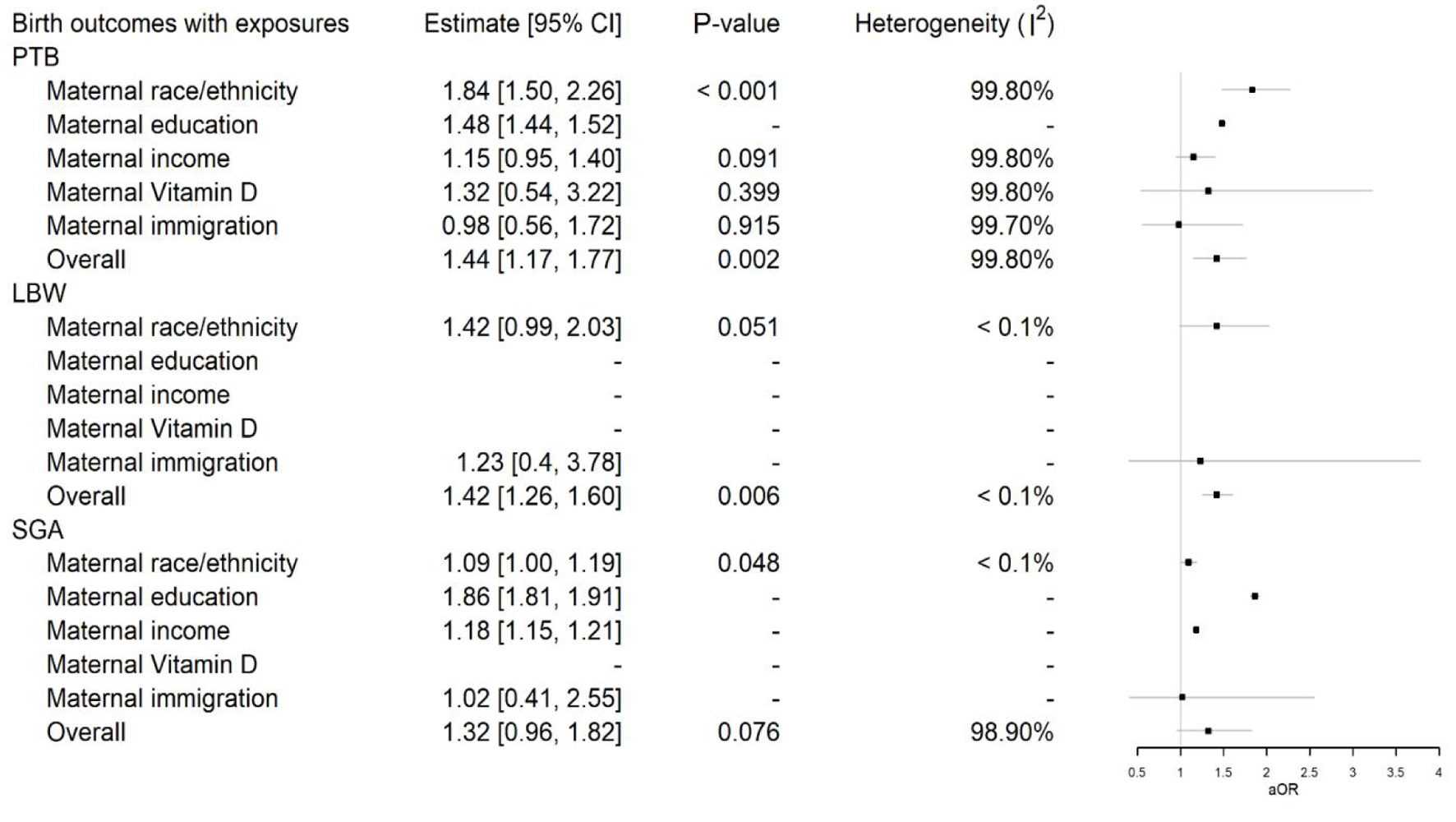
Task: Click the PTB section heading
Action: coord(35,58)
